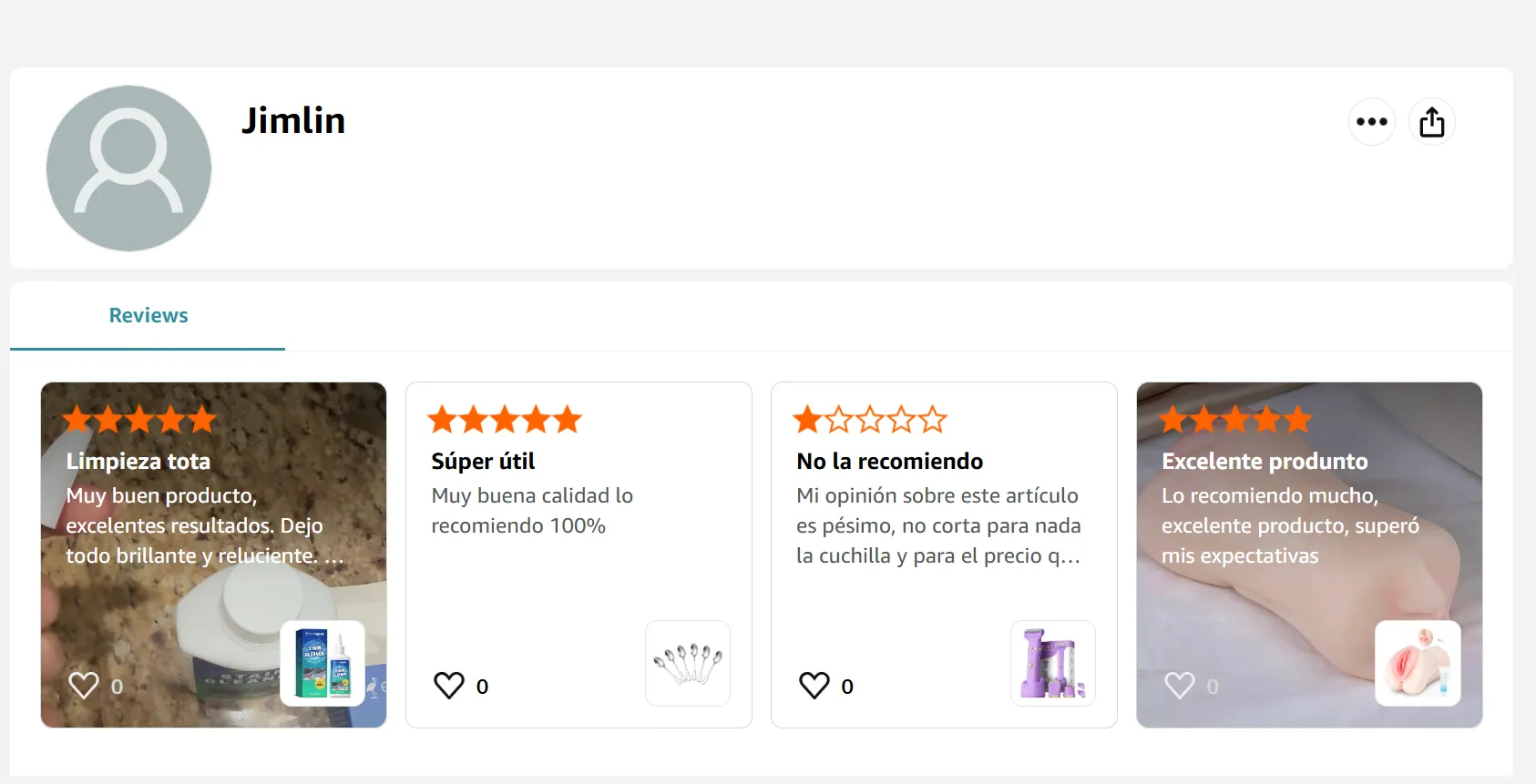The width and height of the screenshot is (1536, 784).
Task: Click the share profile icon
Action: (1431, 122)
